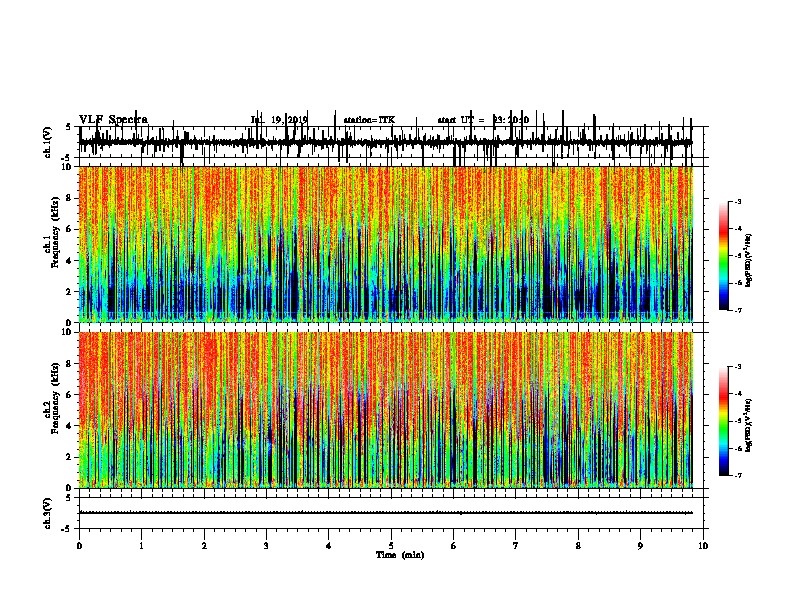Click the "8" kHz tick on ch.1 frequency axis
The image size is (792, 612).
[70, 198]
